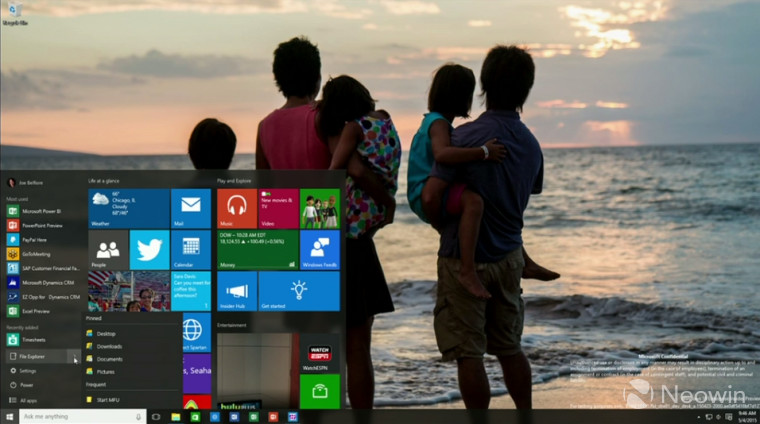Open Settings from the Start menu
The height and width of the screenshot is (424, 760).
[28, 371]
